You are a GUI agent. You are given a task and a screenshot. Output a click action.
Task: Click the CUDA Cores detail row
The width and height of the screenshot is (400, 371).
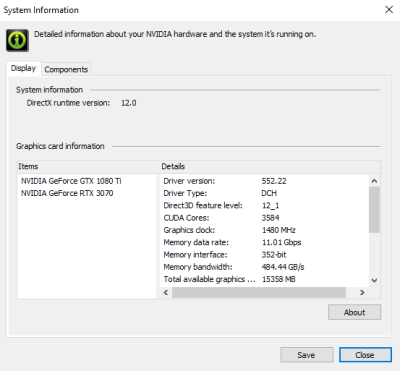point(264,218)
